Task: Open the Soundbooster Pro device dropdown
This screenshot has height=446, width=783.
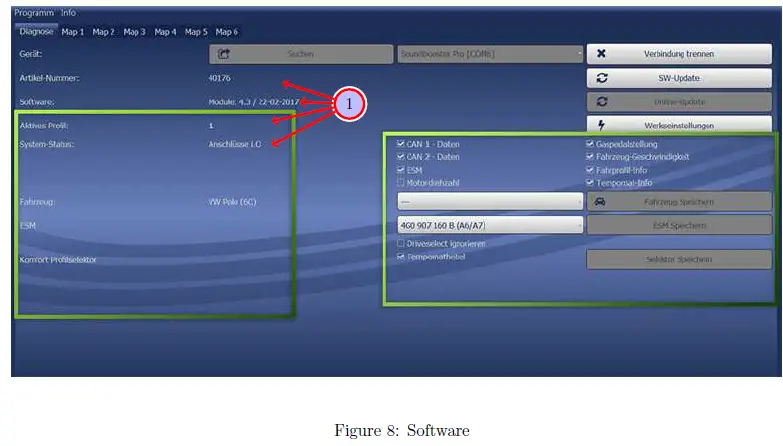Action: click(x=490, y=54)
